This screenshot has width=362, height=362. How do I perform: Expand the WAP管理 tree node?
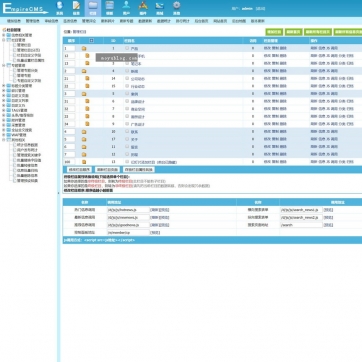pyautogui.click(x=4, y=135)
